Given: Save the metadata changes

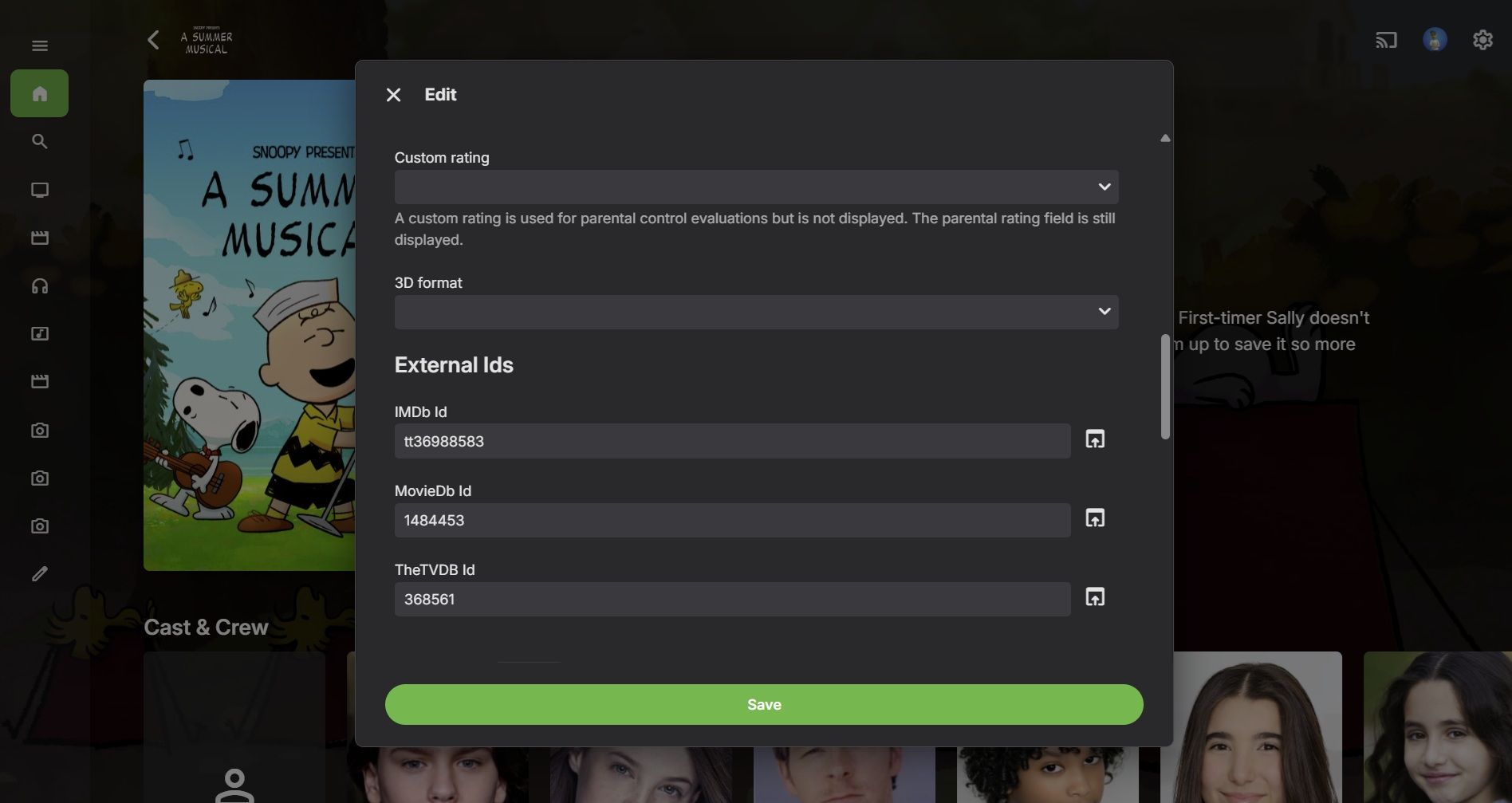Looking at the screenshot, I should pyautogui.click(x=764, y=704).
